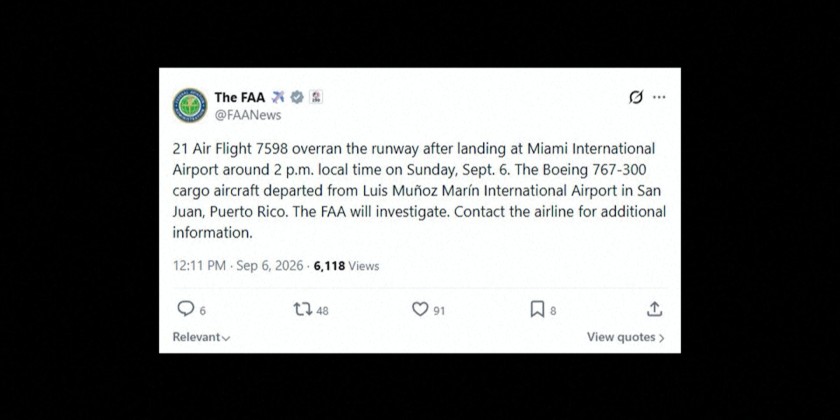Image resolution: width=840 pixels, height=420 pixels.
Task: Open the three-dot more options menu
Action: (659, 97)
